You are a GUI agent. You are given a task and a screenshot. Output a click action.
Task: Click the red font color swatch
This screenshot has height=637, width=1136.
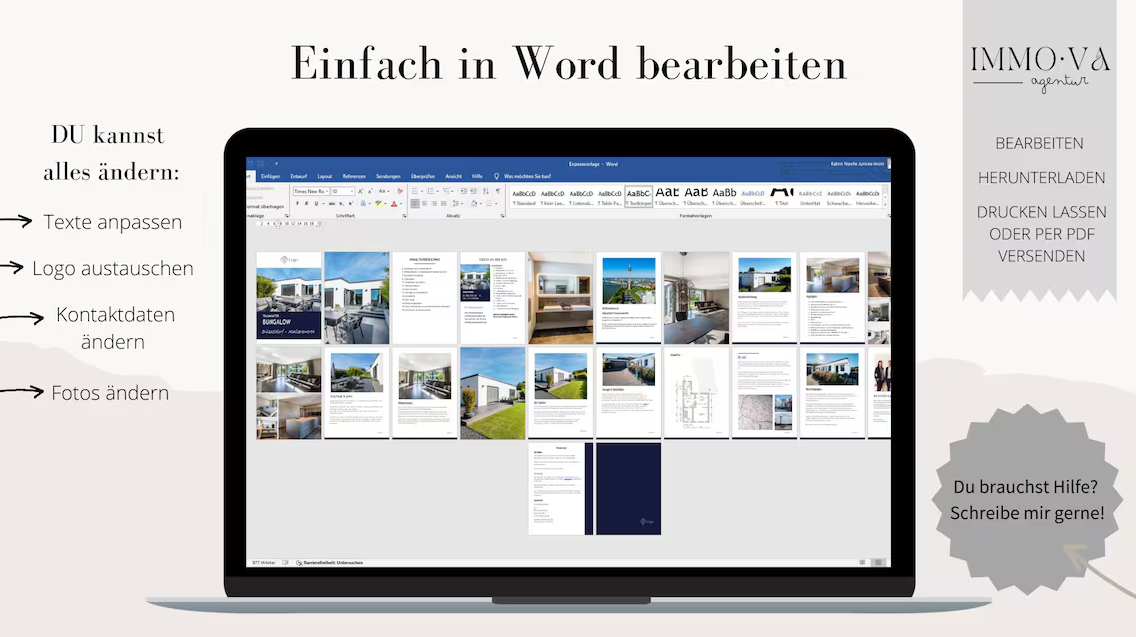[x=395, y=203]
